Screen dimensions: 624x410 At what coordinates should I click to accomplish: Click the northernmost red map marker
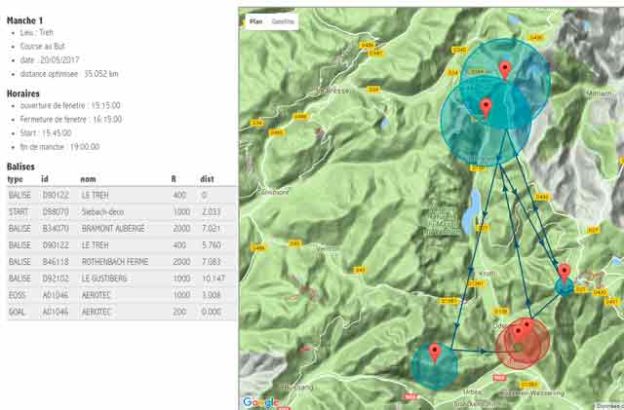point(505,69)
